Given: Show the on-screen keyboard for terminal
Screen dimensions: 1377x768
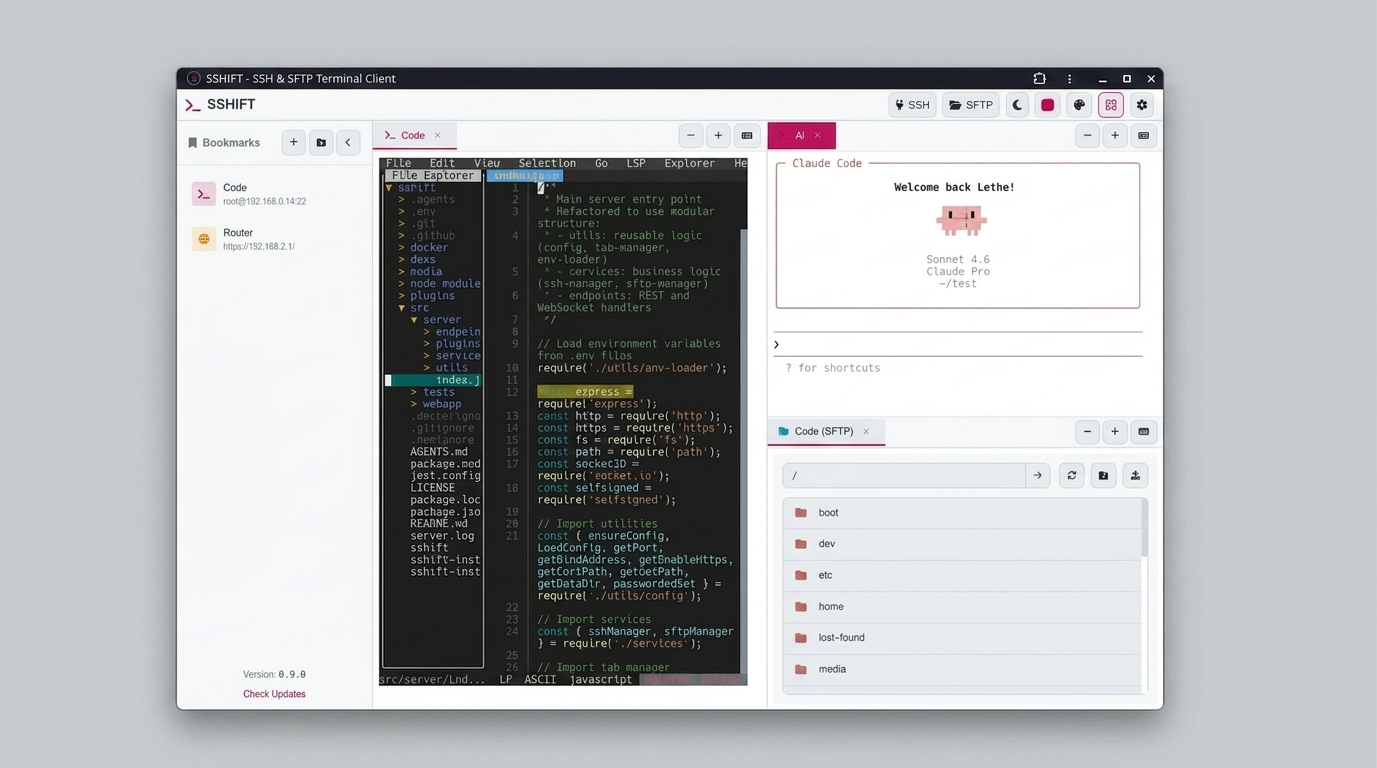Looking at the screenshot, I should [746, 135].
